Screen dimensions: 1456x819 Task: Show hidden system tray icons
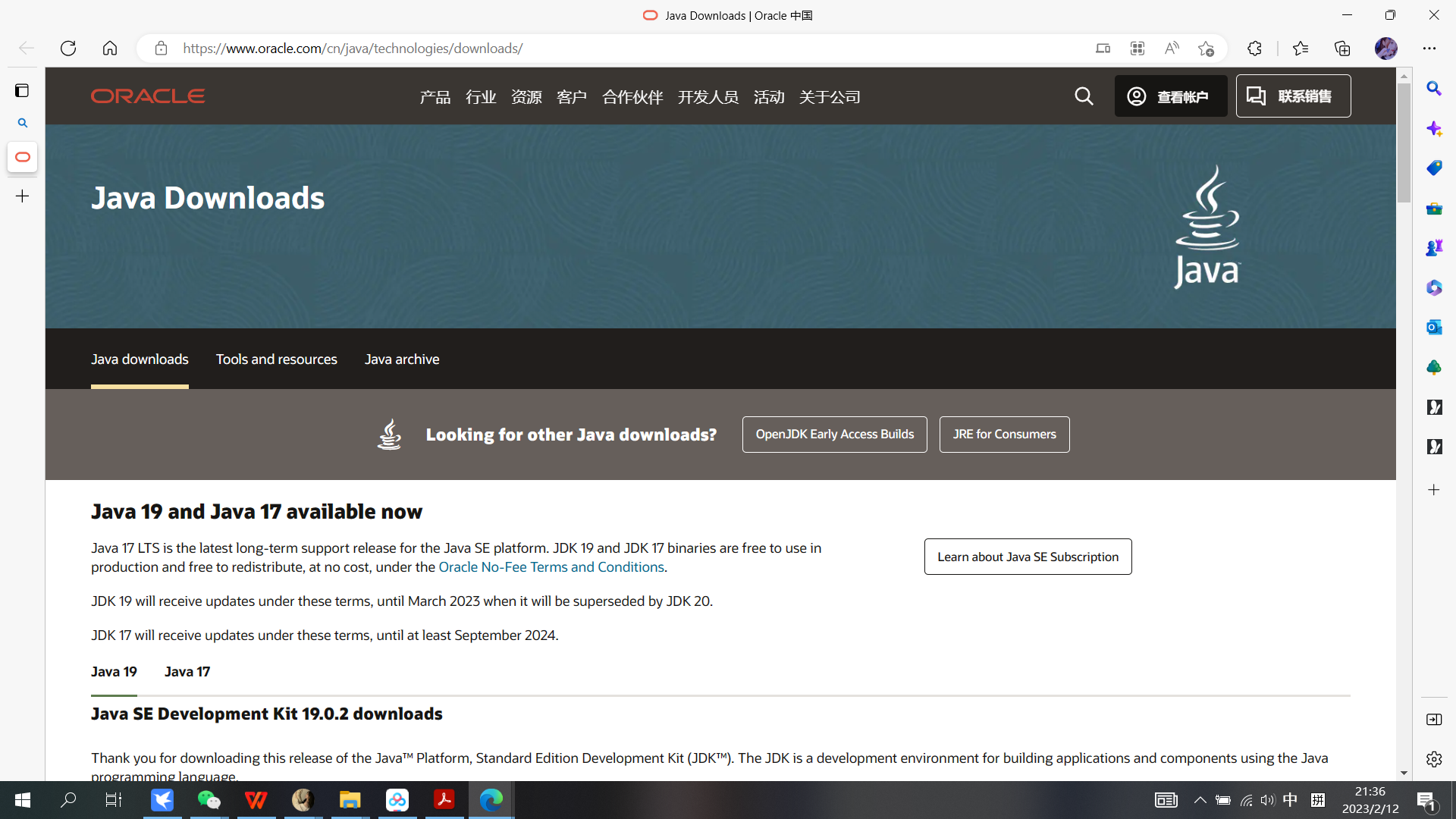tap(1200, 800)
